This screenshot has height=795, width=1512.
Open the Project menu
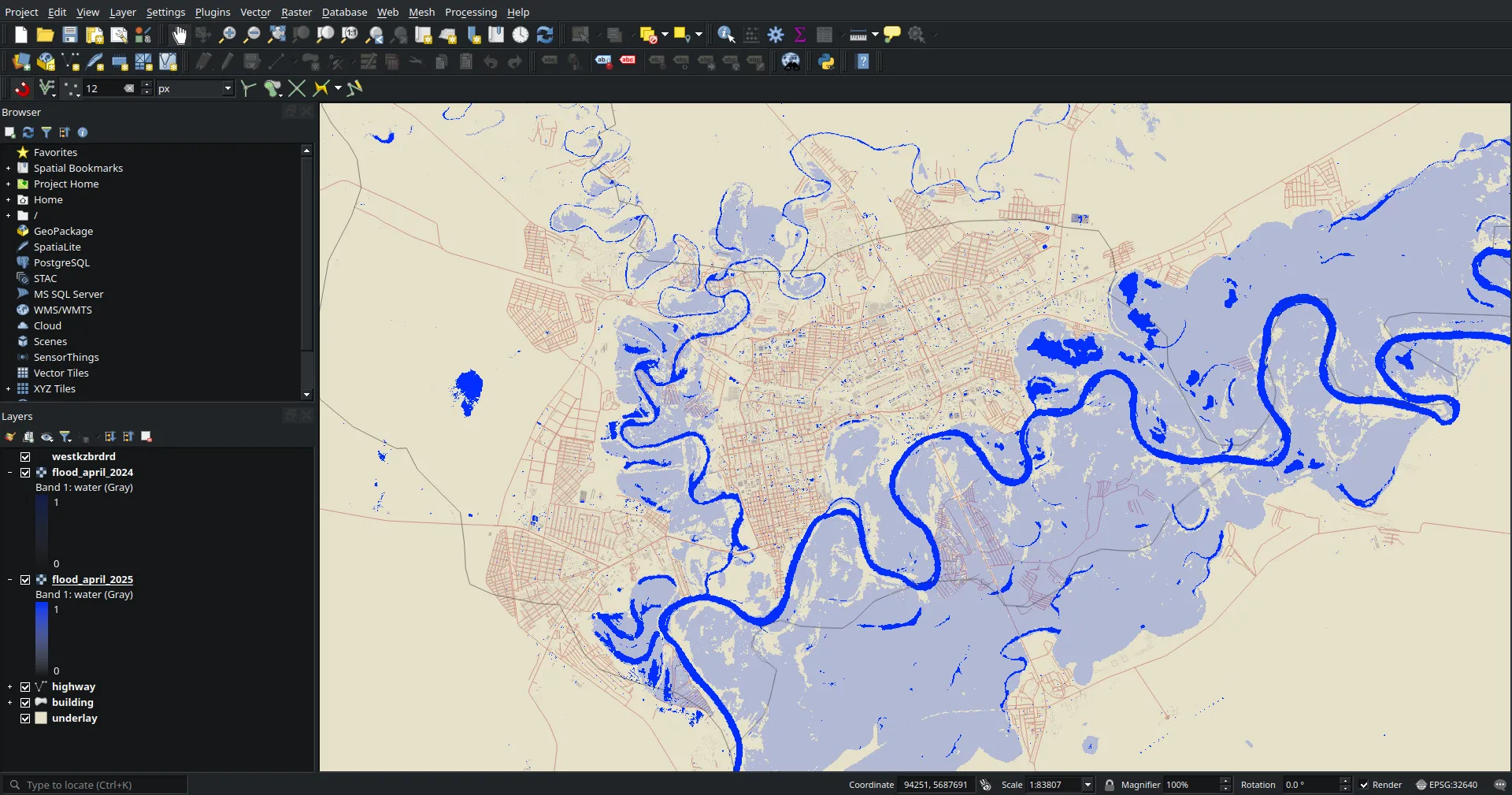coord(21,12)
